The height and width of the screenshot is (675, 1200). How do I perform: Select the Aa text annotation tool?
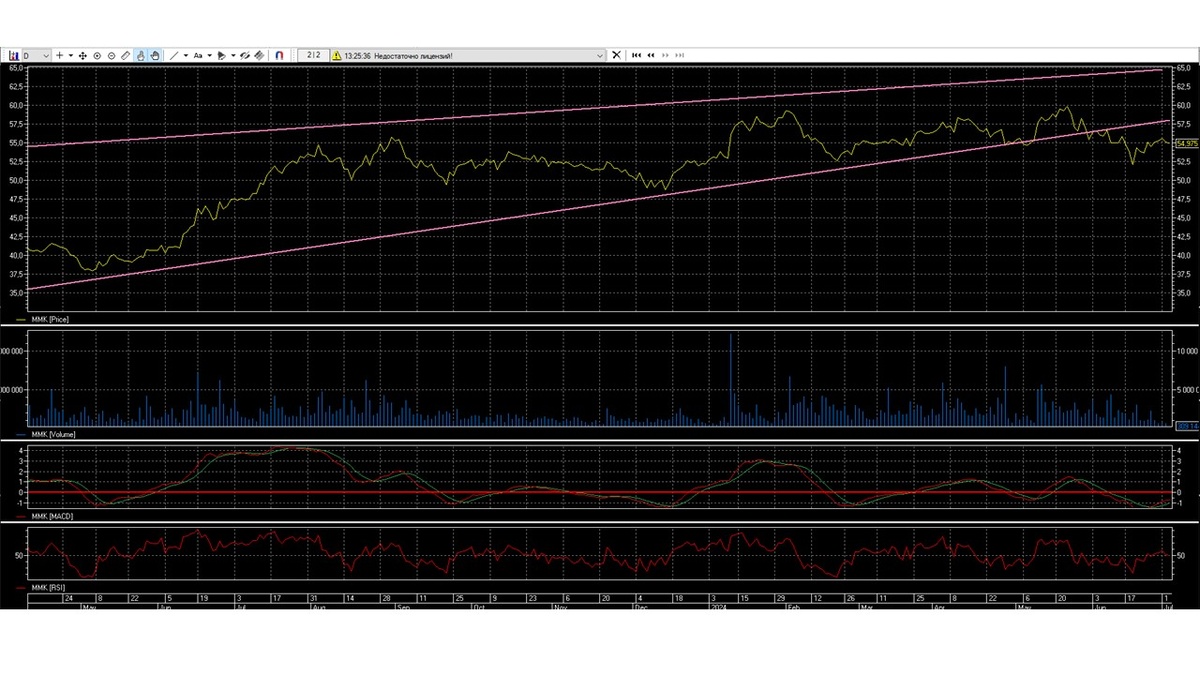(198, 56)
